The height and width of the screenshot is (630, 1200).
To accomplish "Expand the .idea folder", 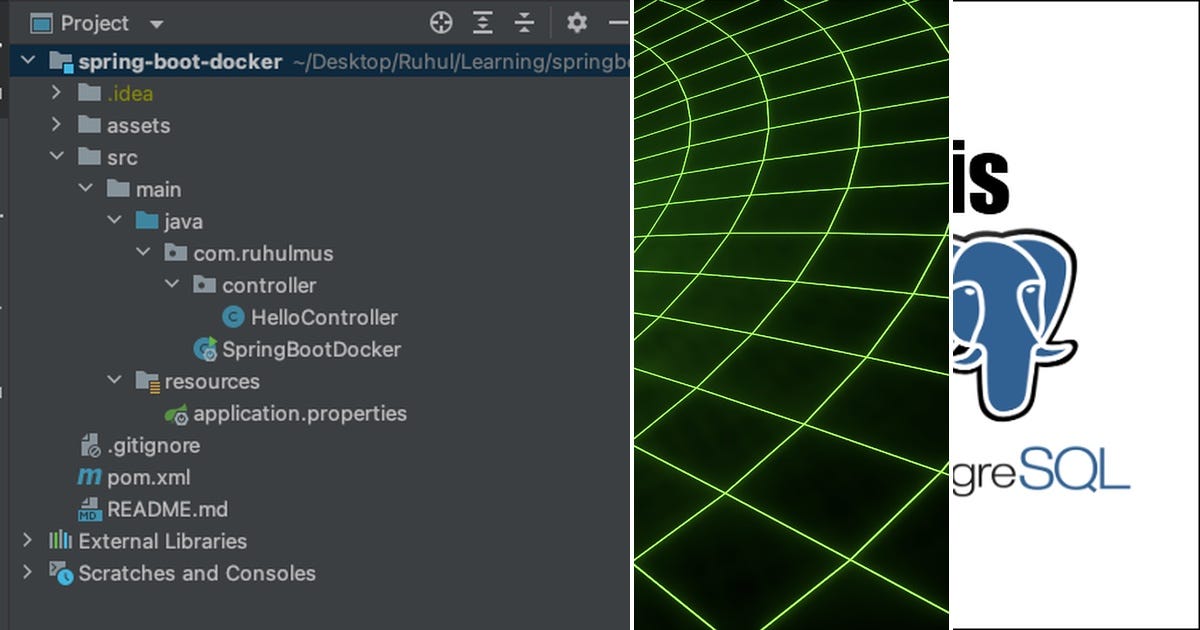I will [57, 93].
